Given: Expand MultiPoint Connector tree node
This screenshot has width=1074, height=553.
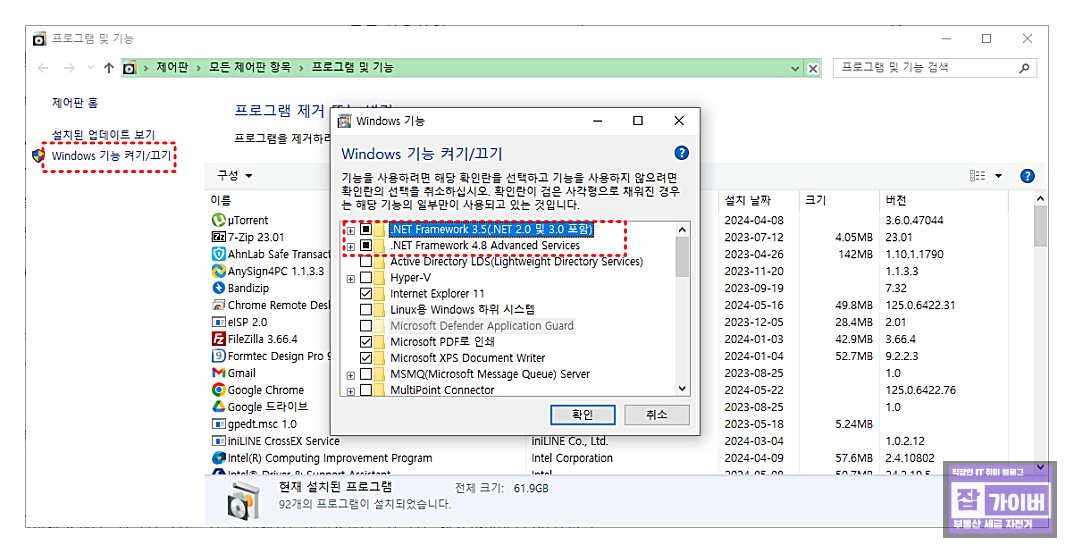Looking at the screenshot, I should (x=351, y=391).
